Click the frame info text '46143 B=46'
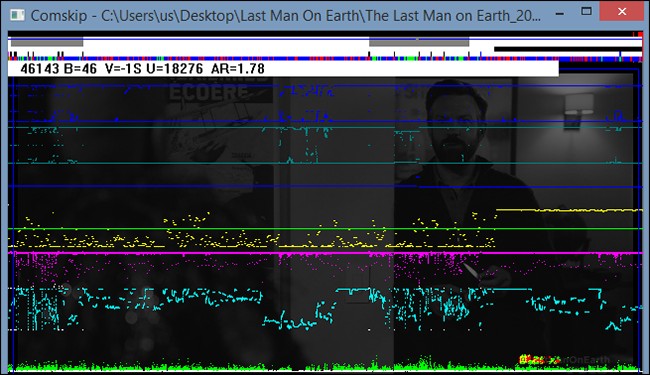 pyautogui.click(x=58, y=69)
